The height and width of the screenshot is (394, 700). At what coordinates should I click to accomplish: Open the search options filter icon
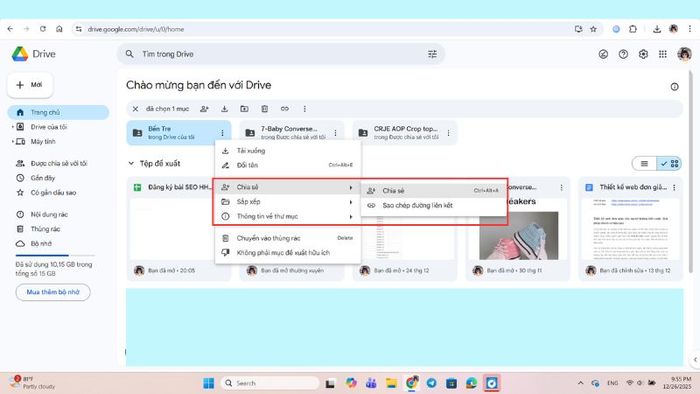(x=432, y=54)
